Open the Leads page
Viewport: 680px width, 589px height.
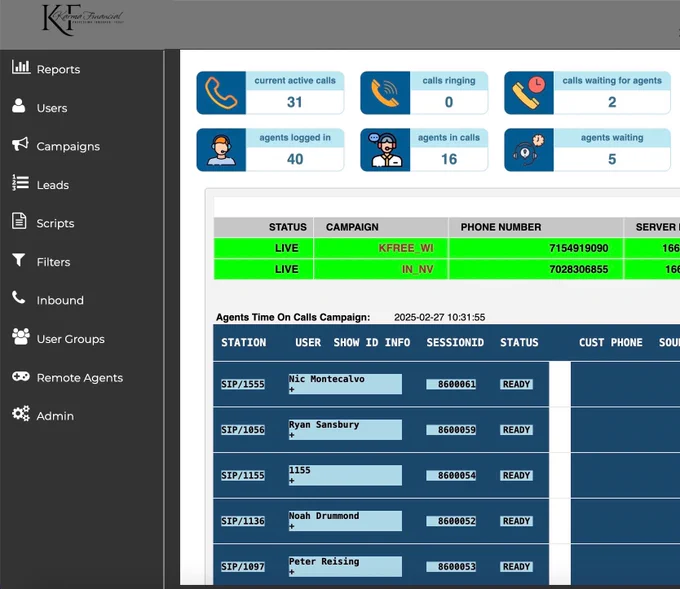pyautogui.click(x=52, y=185)
